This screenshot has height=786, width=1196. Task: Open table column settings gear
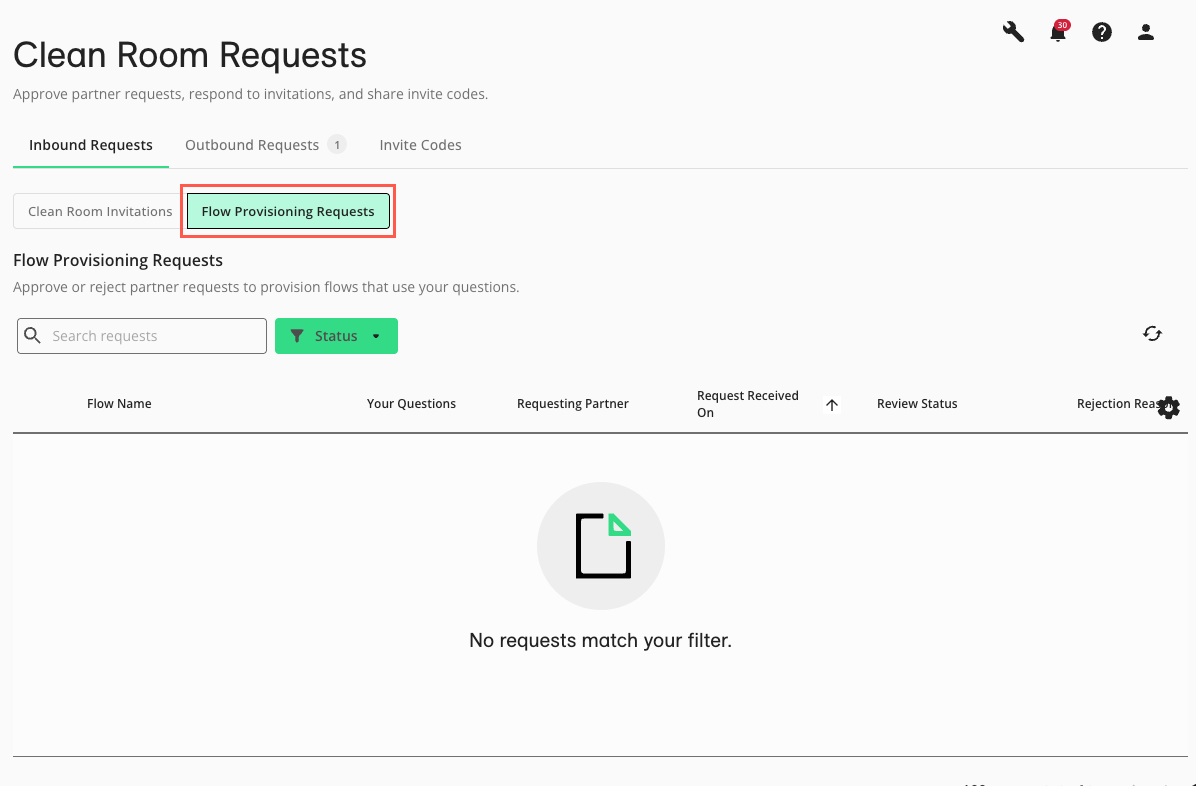[1169, 407]
